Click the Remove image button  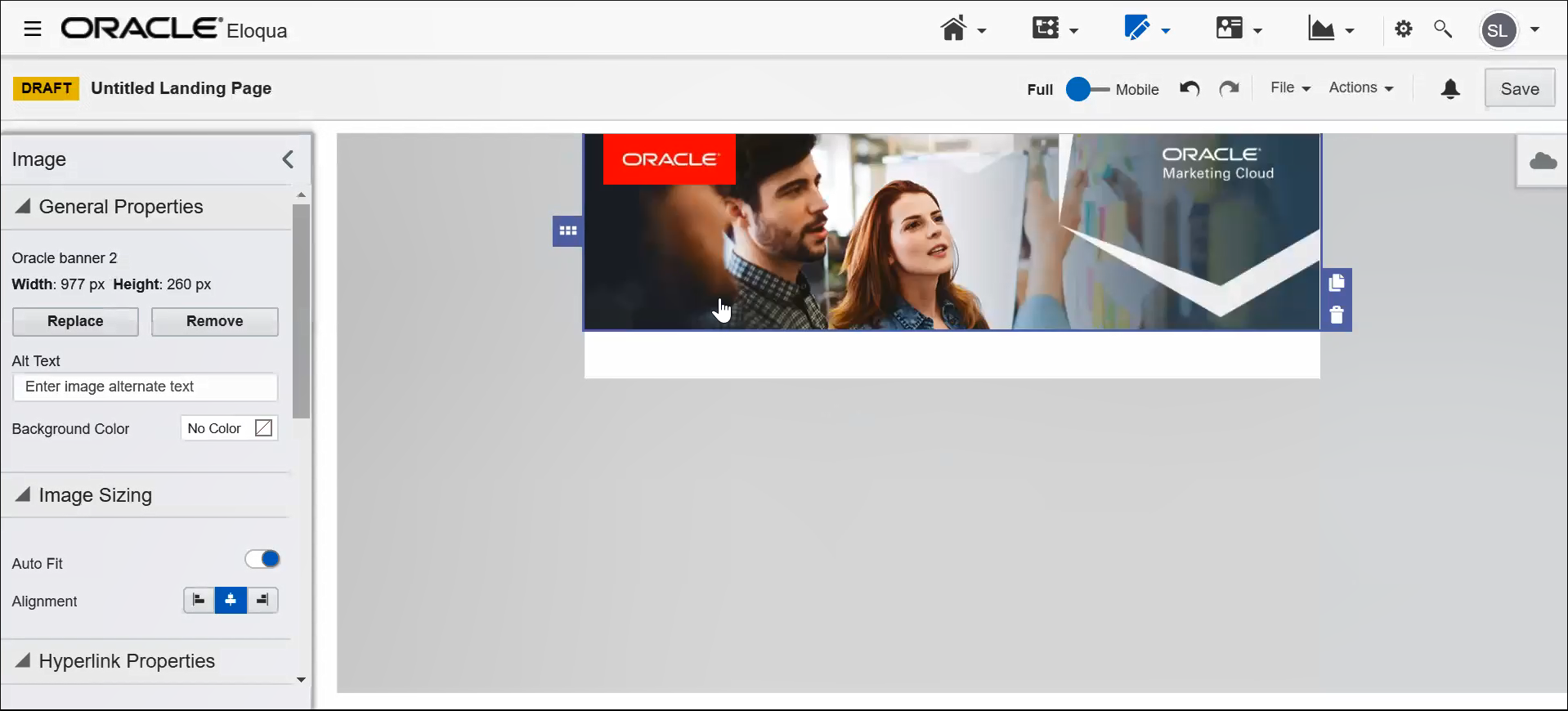[x=214, y=321]
